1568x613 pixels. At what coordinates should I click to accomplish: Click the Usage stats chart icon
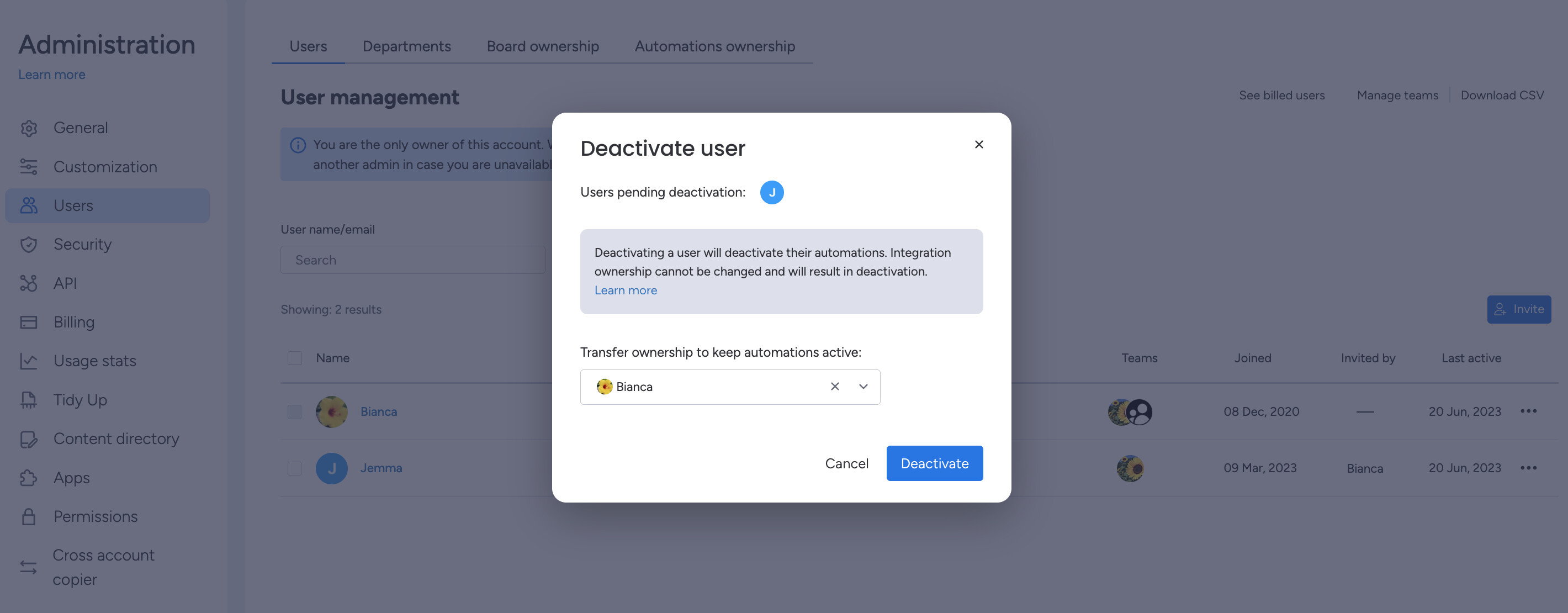pos(29,362)
